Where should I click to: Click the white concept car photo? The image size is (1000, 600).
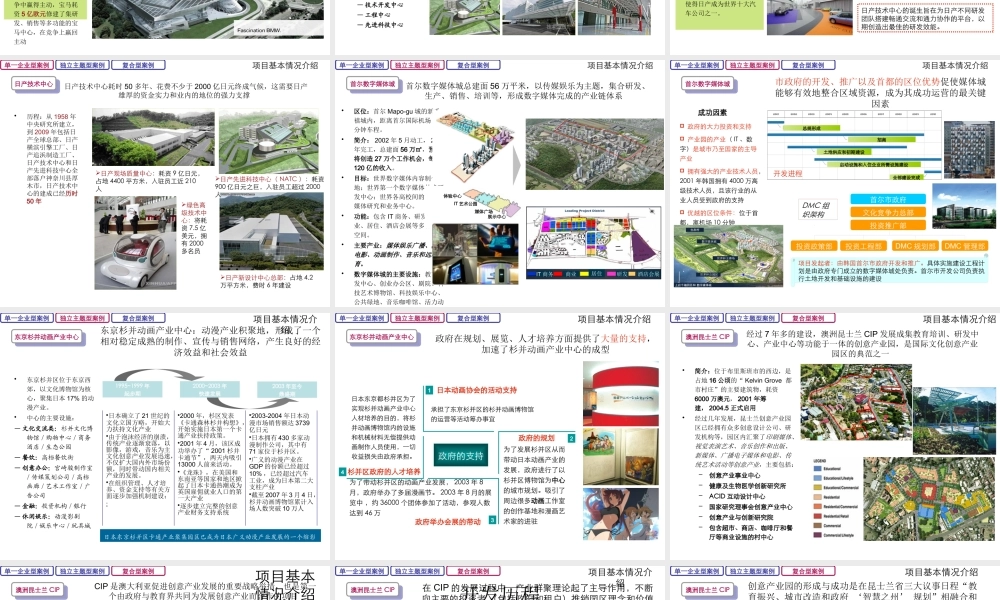click(x=135, y=243)
